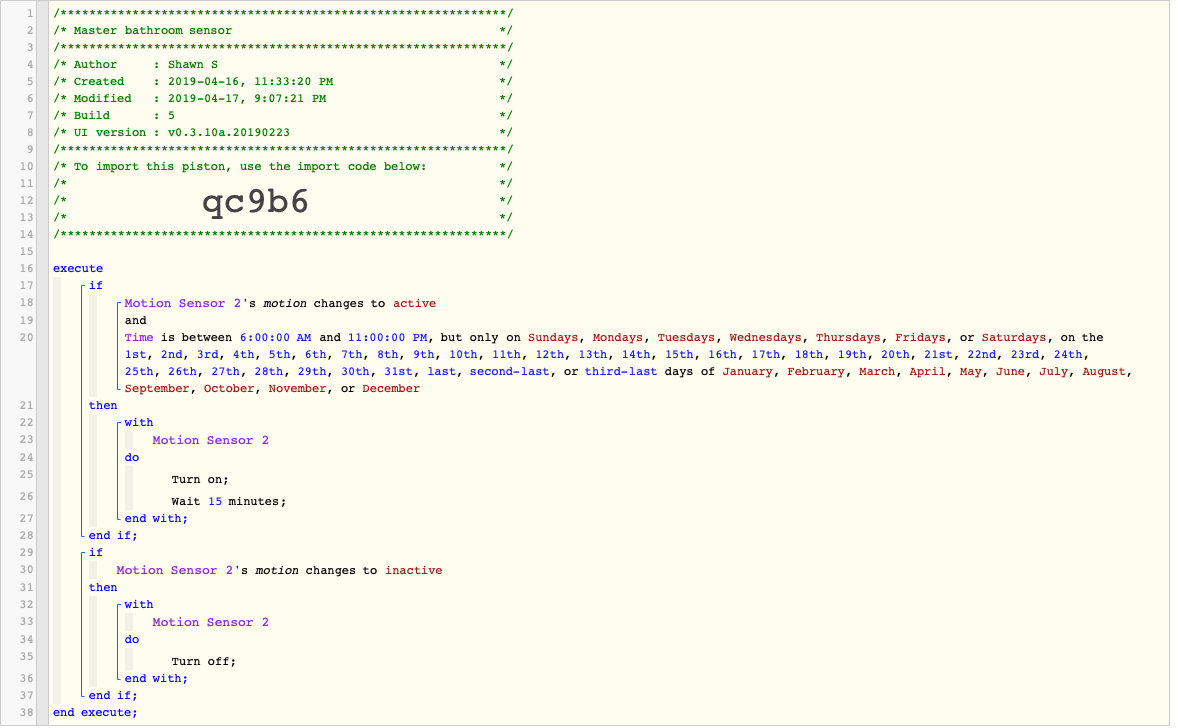Click the import code qc9b6
Viewport: 1178px width, 728px height.
tap(255, 201)
